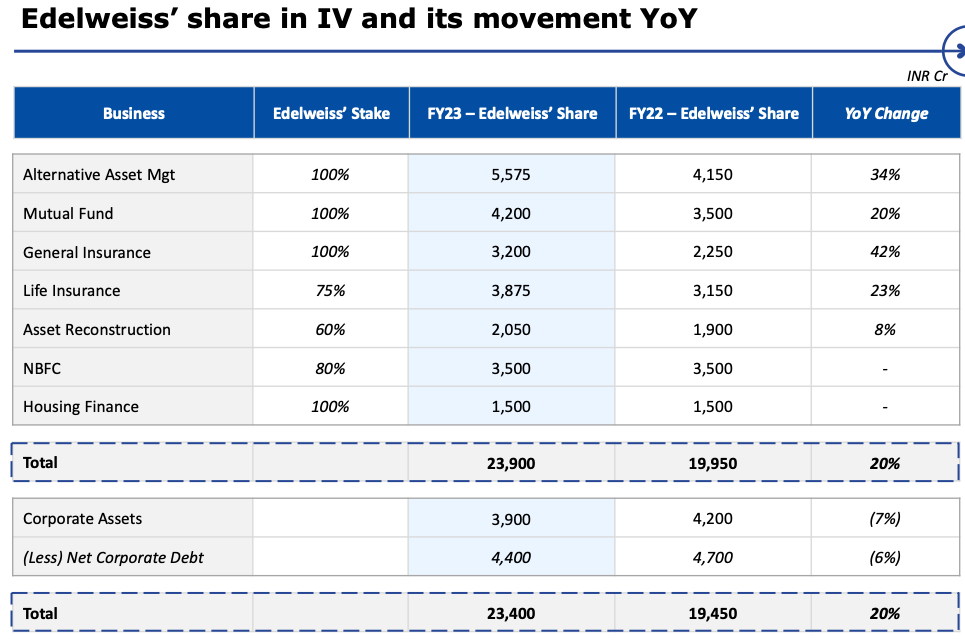Select the General Insurance row label

click(87, 252)
